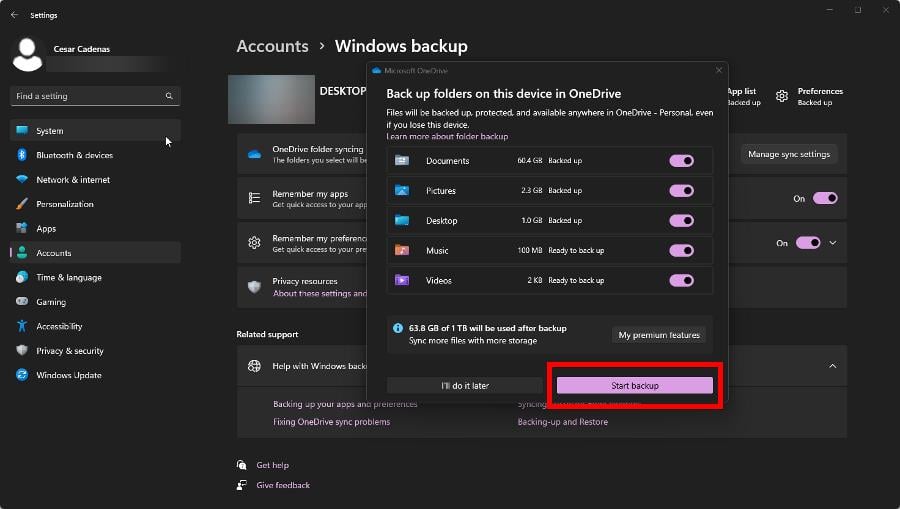900x509 pixels.
Task: Click the Documents folder icon in OneDrive dialog
Action: 402,161
